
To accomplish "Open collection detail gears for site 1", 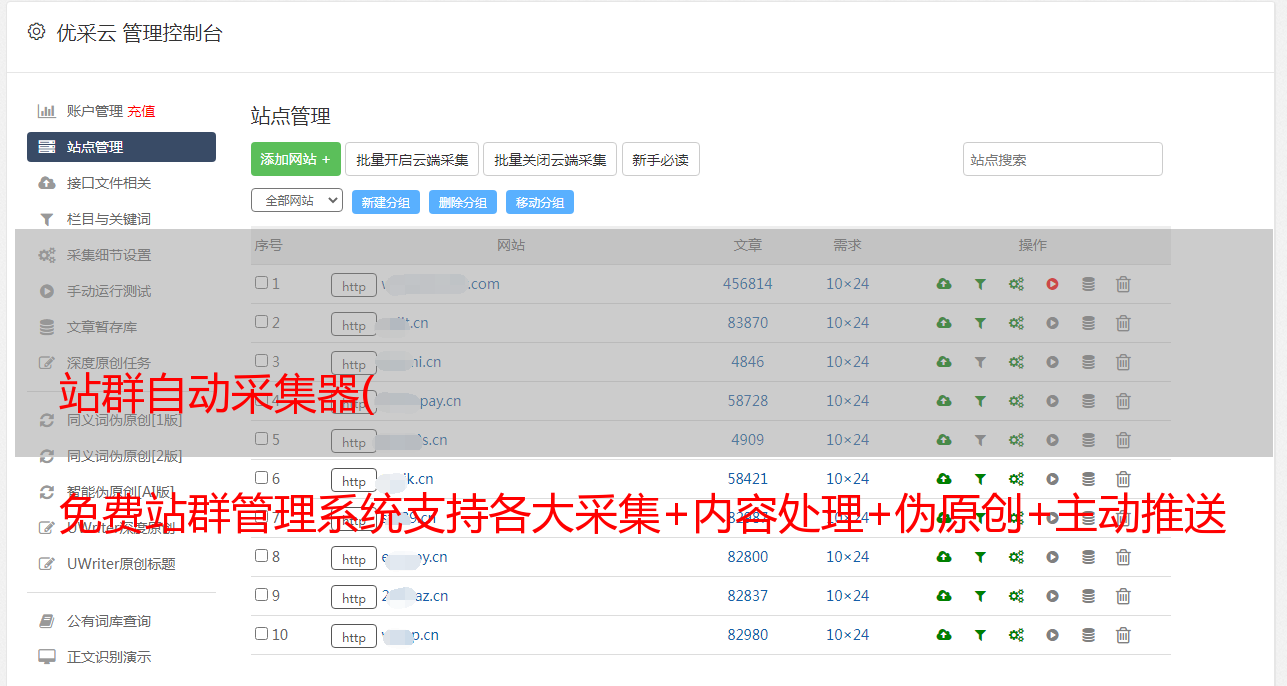I will (1016, 284).
